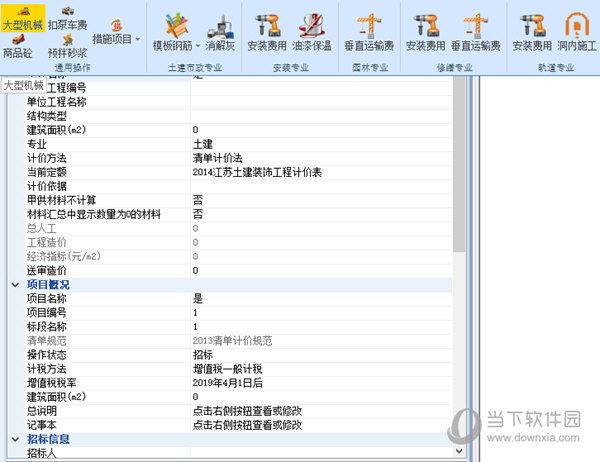Select the 当前定额 label
The height and width of the screenshot is (462, 600).
pyautogui.click(x=47, y=172)
